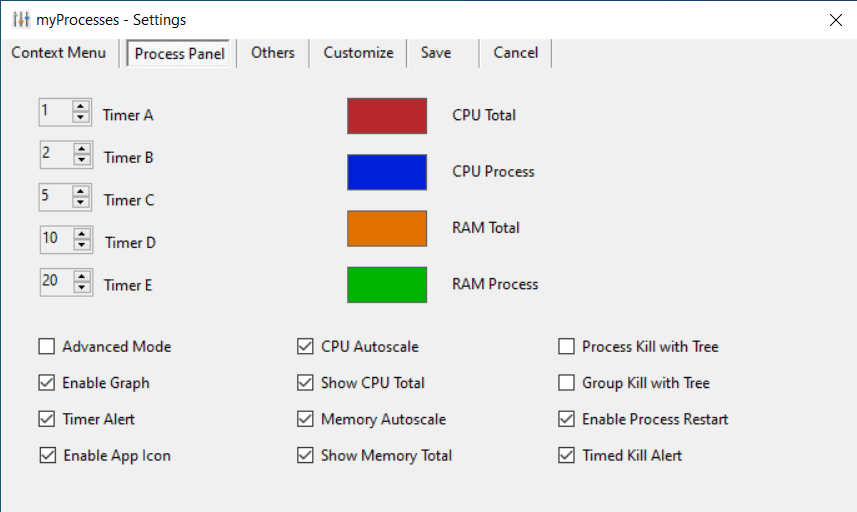This screenshot has width=857, height=512.
Task: Change the blue CPU Process color
Action: coord(387,172)
